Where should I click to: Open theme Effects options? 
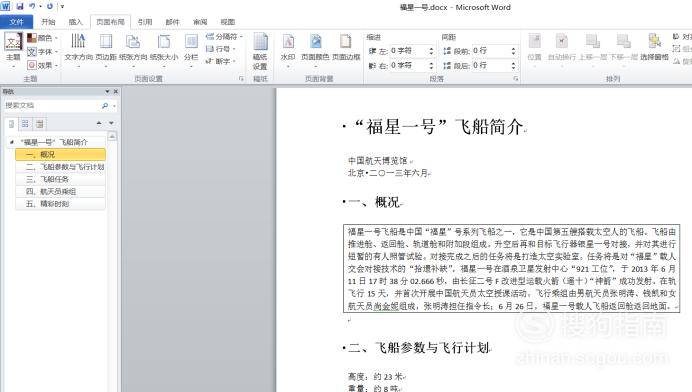click(x=42, y=65)
